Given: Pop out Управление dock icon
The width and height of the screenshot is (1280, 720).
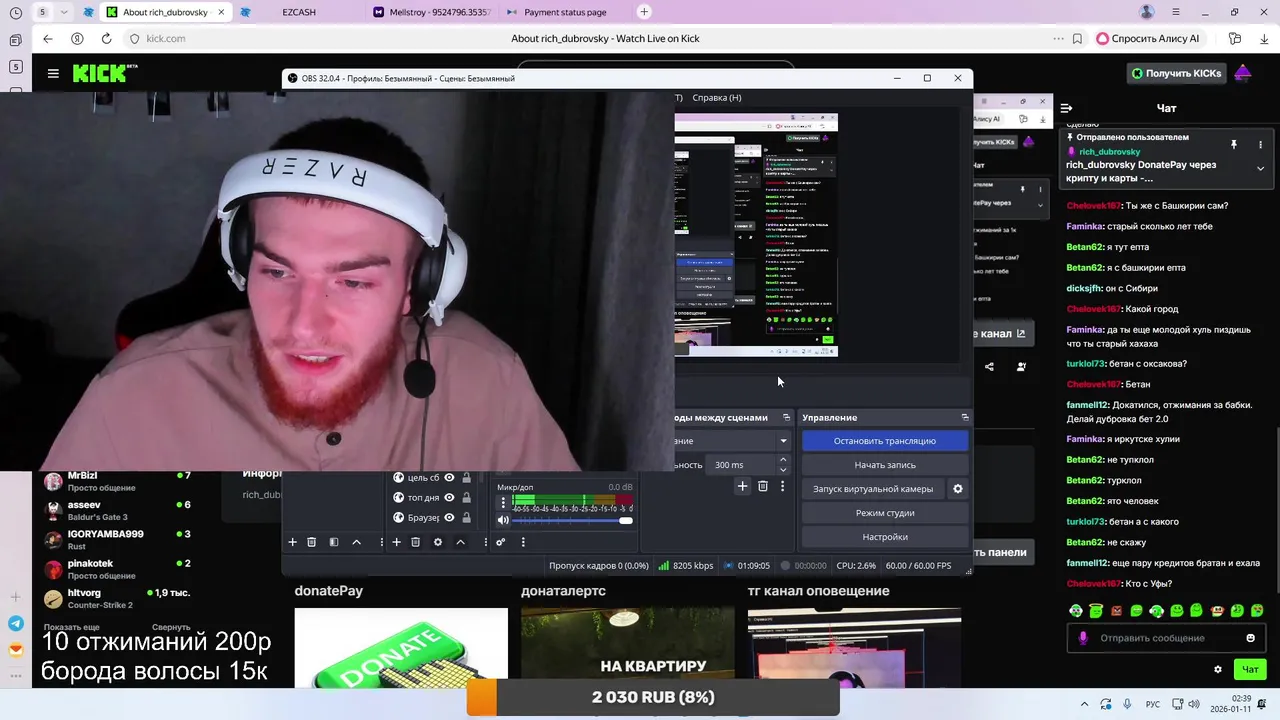Looking at the screenshot, I should [x=965, y=417].
